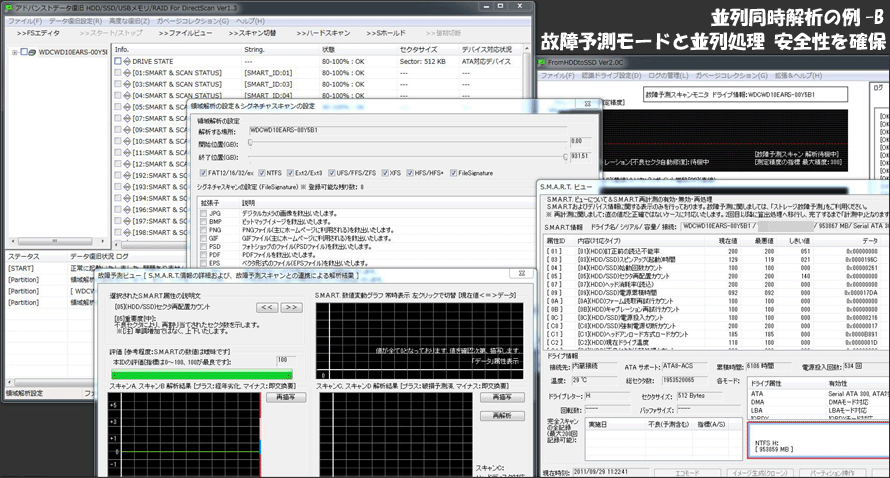Screen dimensions: 890x478
Task: Click [194:SMART row diamond icon
Action: pos(127,198)
